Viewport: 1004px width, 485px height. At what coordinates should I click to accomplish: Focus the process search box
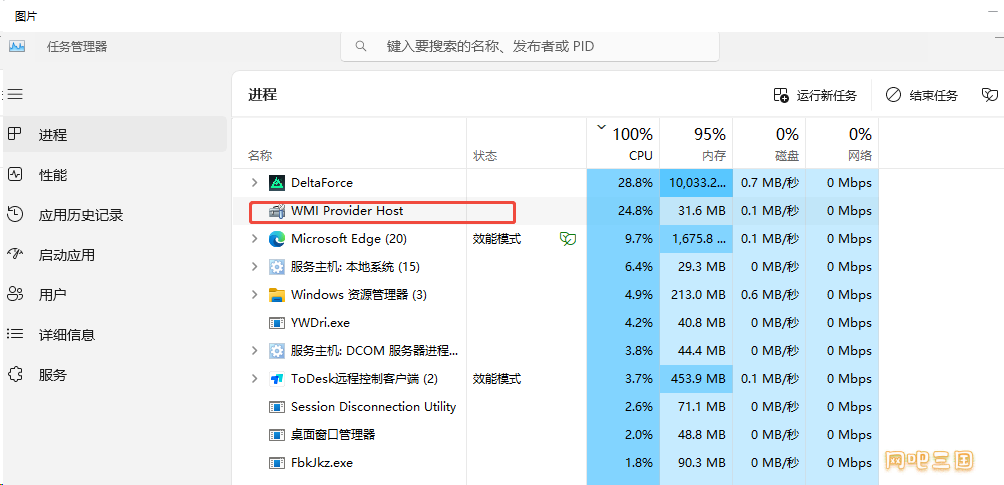click(x=530, y=46)
